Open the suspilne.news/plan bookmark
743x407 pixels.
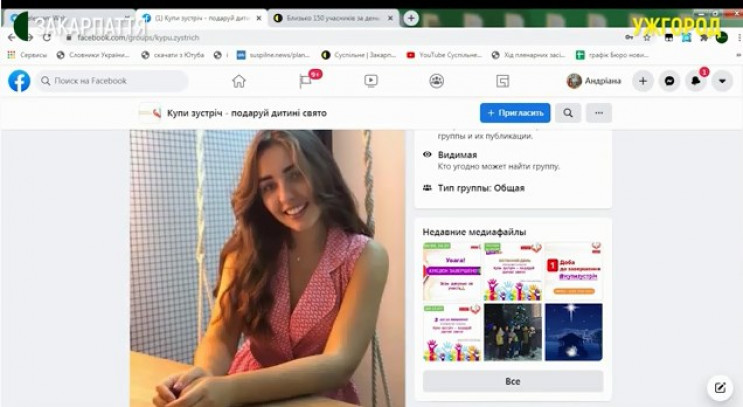pos(273,55)
